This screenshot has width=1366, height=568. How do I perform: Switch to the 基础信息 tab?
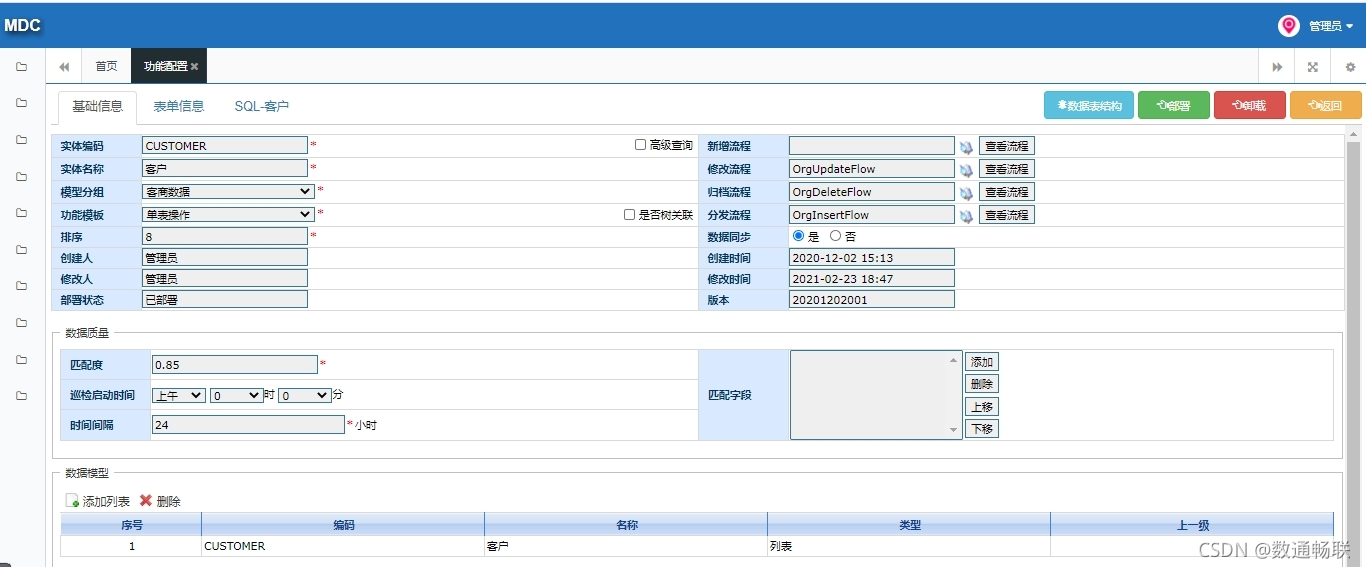point(98,106)
